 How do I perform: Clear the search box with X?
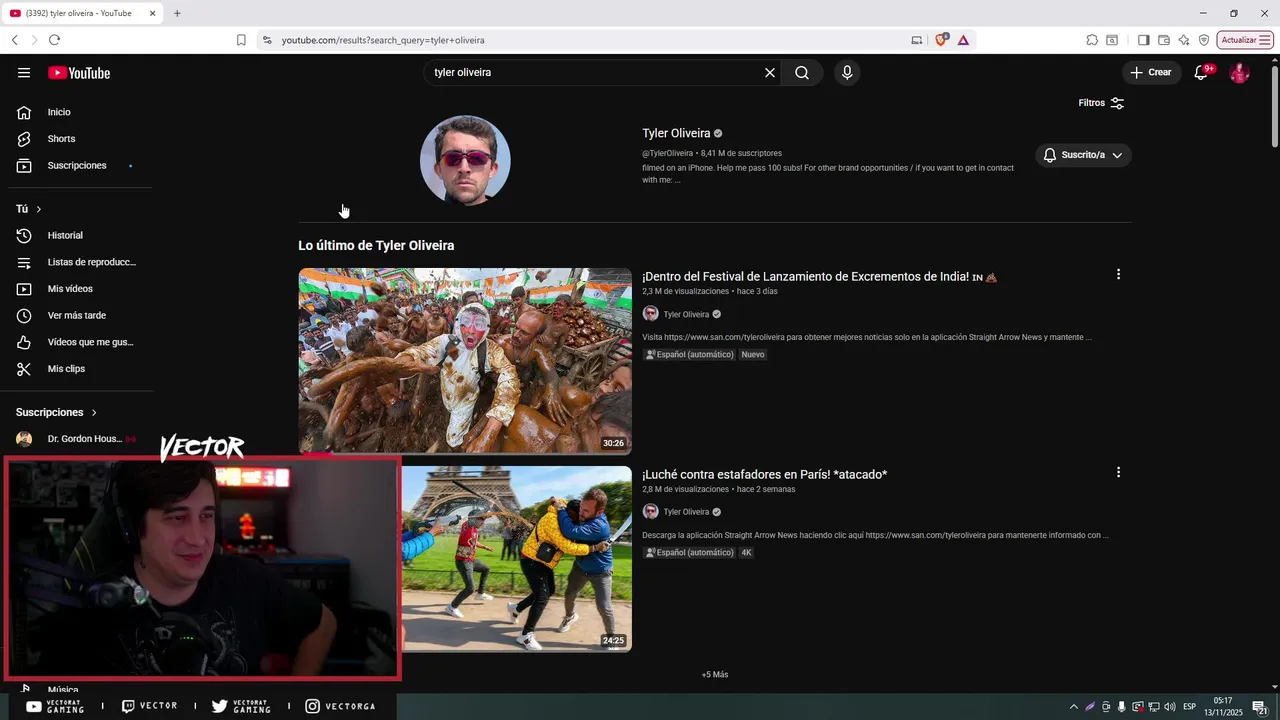tap(770, 73)
